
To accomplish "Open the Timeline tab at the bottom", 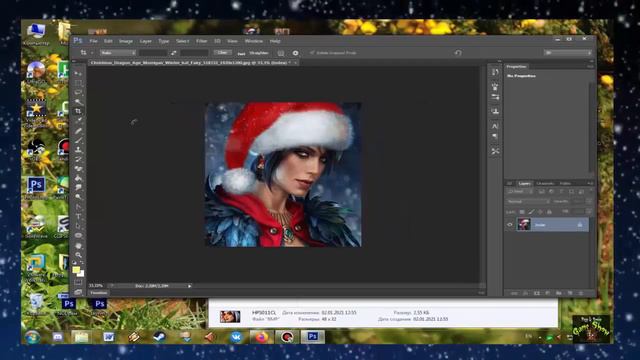I will click(99, 293).
